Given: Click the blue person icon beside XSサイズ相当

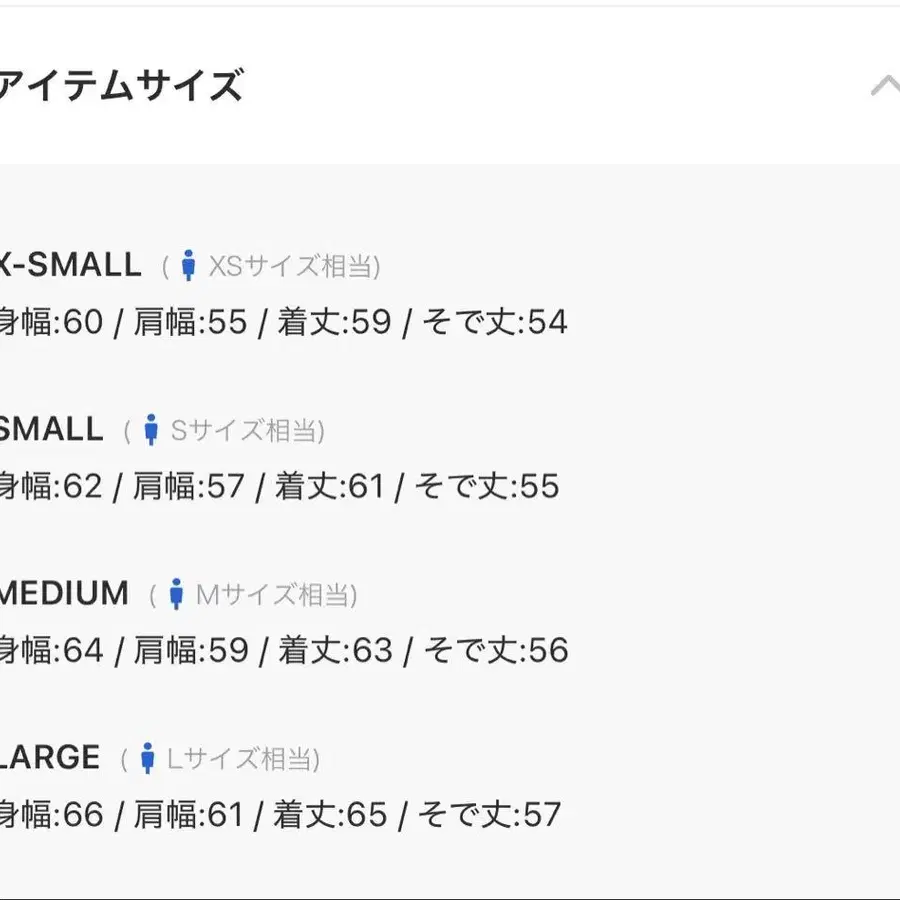Looking at the screenshot, I should pyautogui.click(x=188, y=266).
